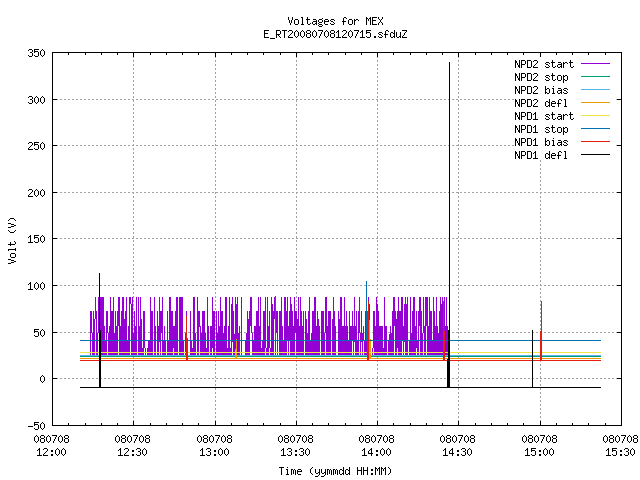The width and height of the screenshot is (640, 480).
Task: Click the 100 y-axis tick label
Action: (36, 286)
